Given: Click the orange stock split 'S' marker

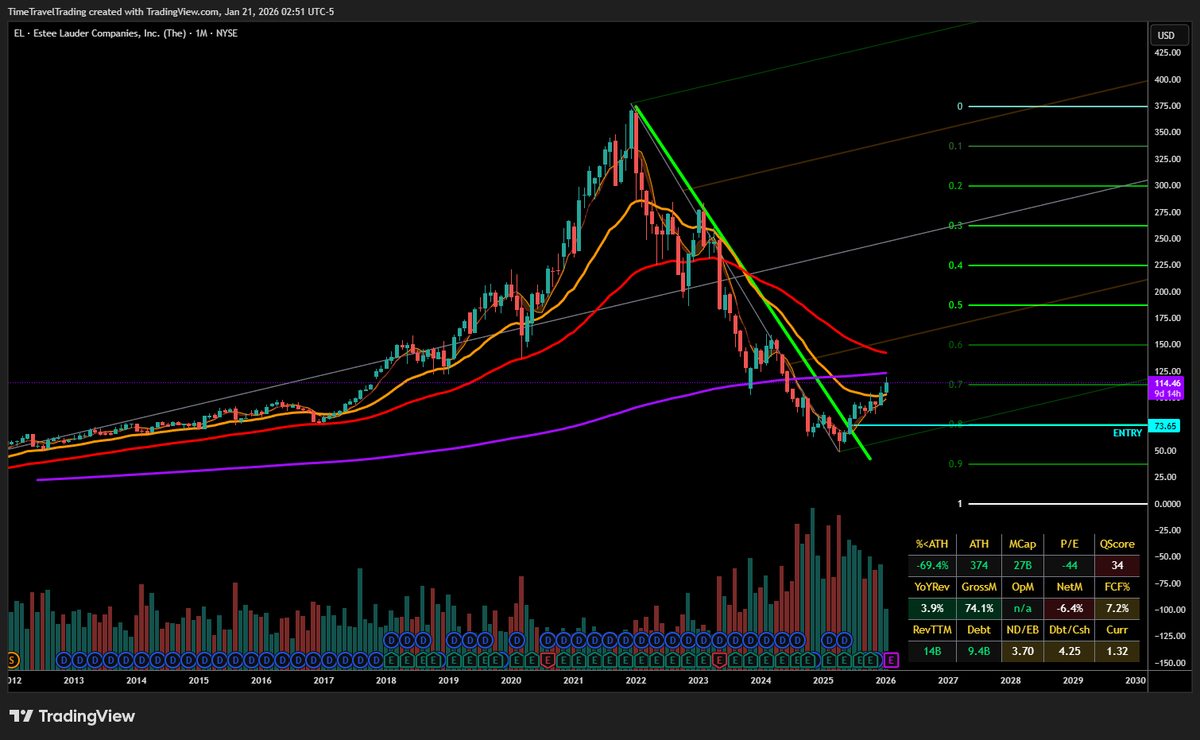Looking at the screenshot, I should click(11, 660).
